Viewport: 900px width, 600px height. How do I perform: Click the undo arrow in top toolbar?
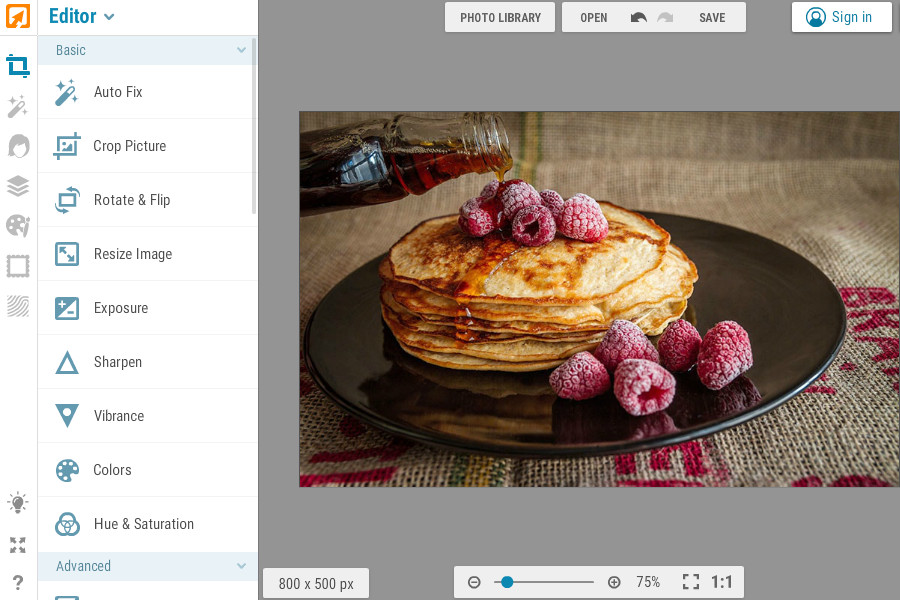click(639, 18)
